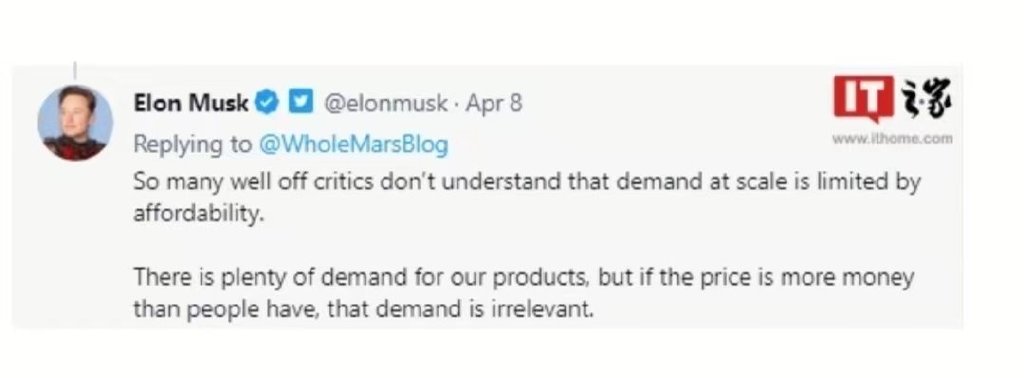
Task: Select the "There is plenty of demand" line
Action: (523, 277)
